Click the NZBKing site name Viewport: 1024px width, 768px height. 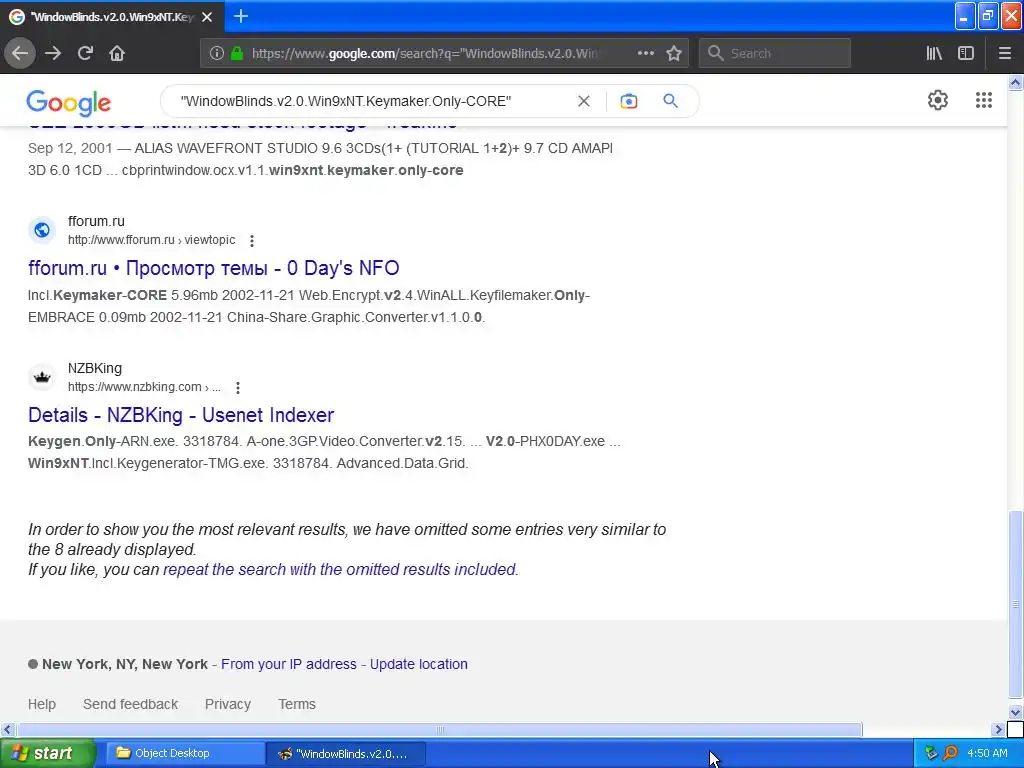95,368
